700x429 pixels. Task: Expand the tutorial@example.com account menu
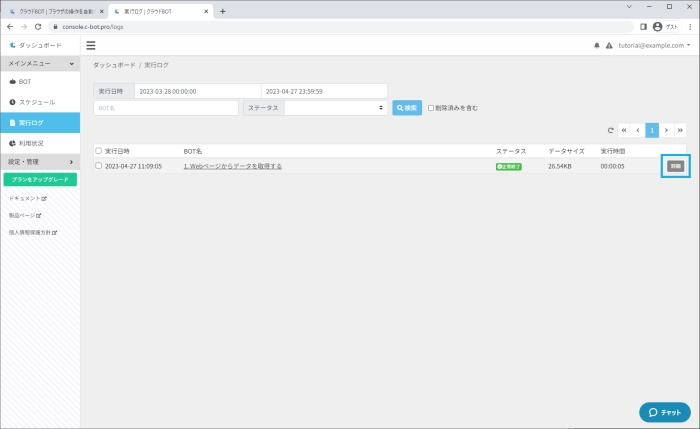tap(654, 45)
